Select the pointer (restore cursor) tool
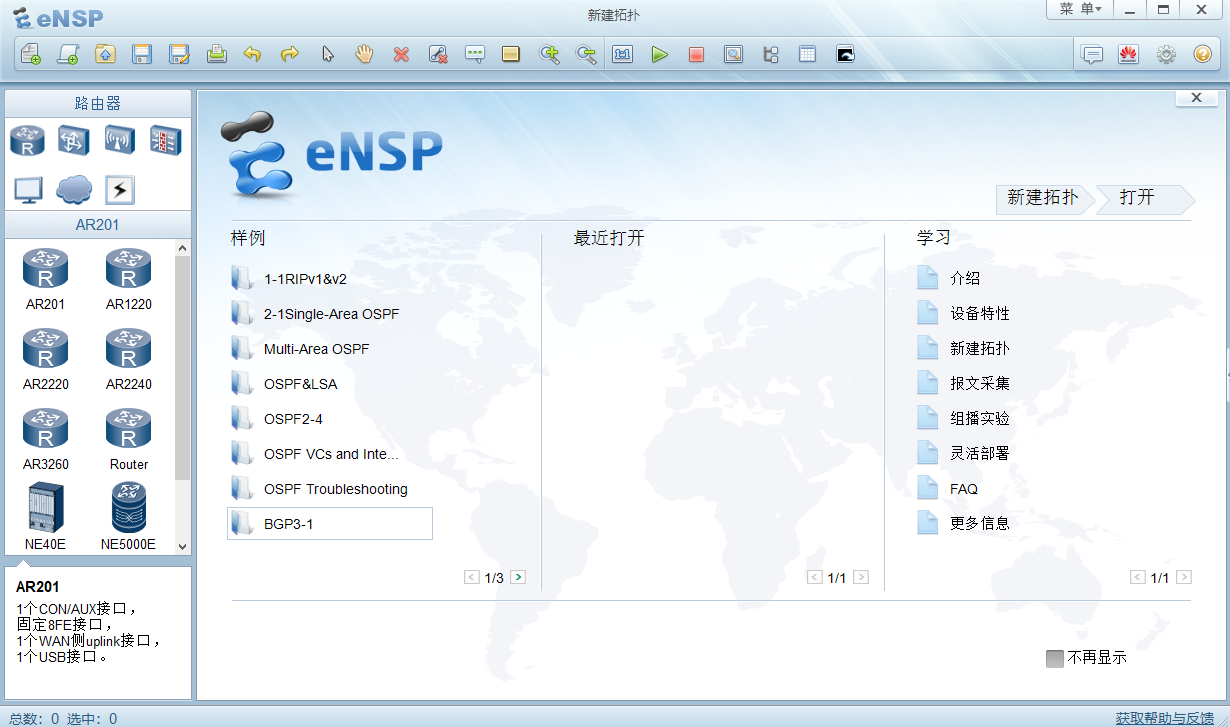 [x=327, y=54]
